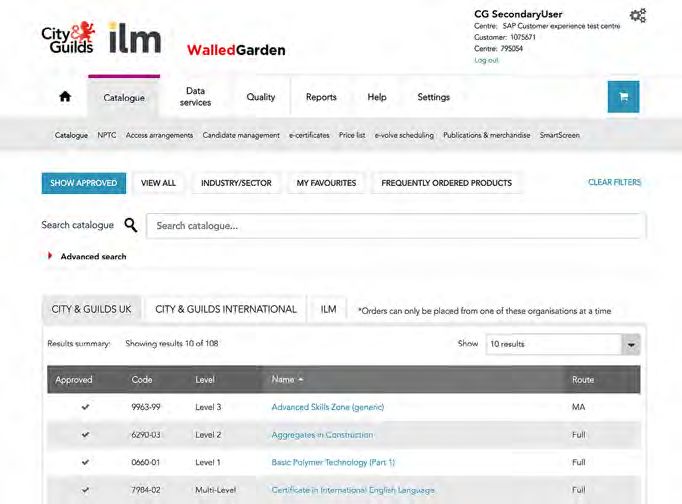The height and width of the screenshot is (504, 682).
Task: Click the Approved column header
Action: pos(74,380)
